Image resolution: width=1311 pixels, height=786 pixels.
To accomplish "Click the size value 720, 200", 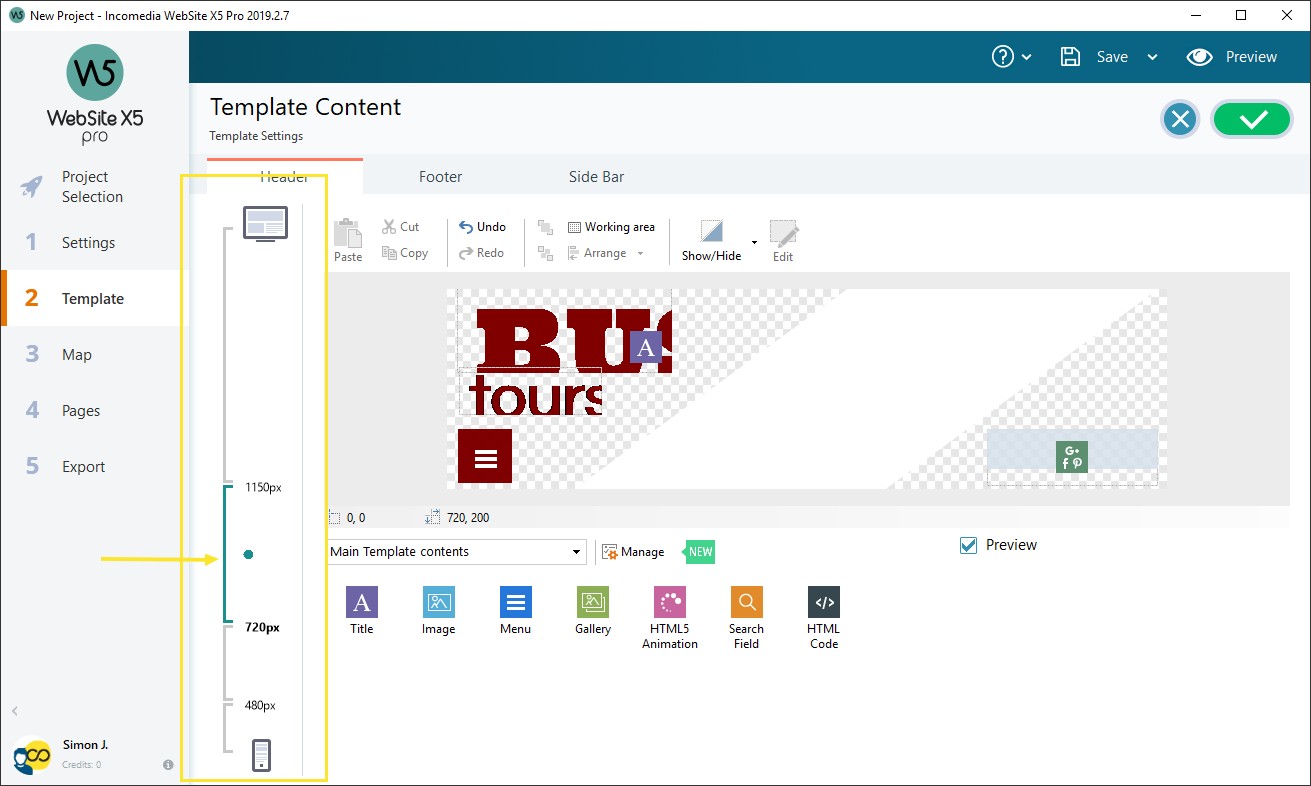I will click(x=467, y=518).
